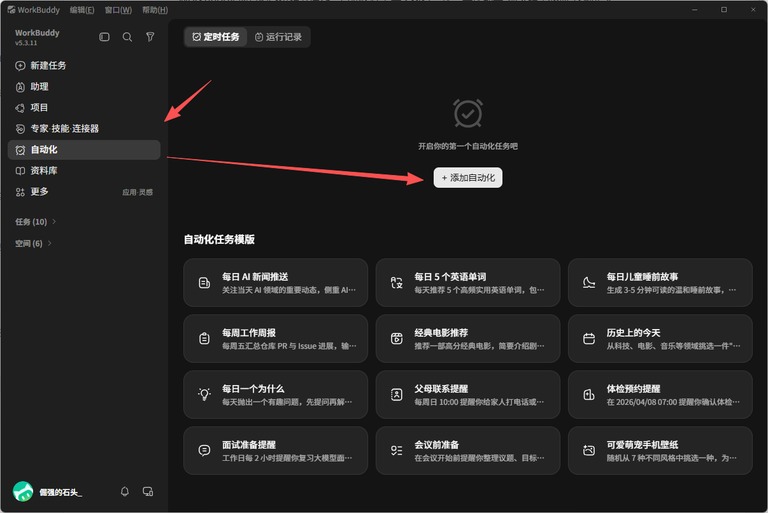This screenshot has width=768, height=513.
Task: Click the 空间 (6) label
Action: point(29,243)
